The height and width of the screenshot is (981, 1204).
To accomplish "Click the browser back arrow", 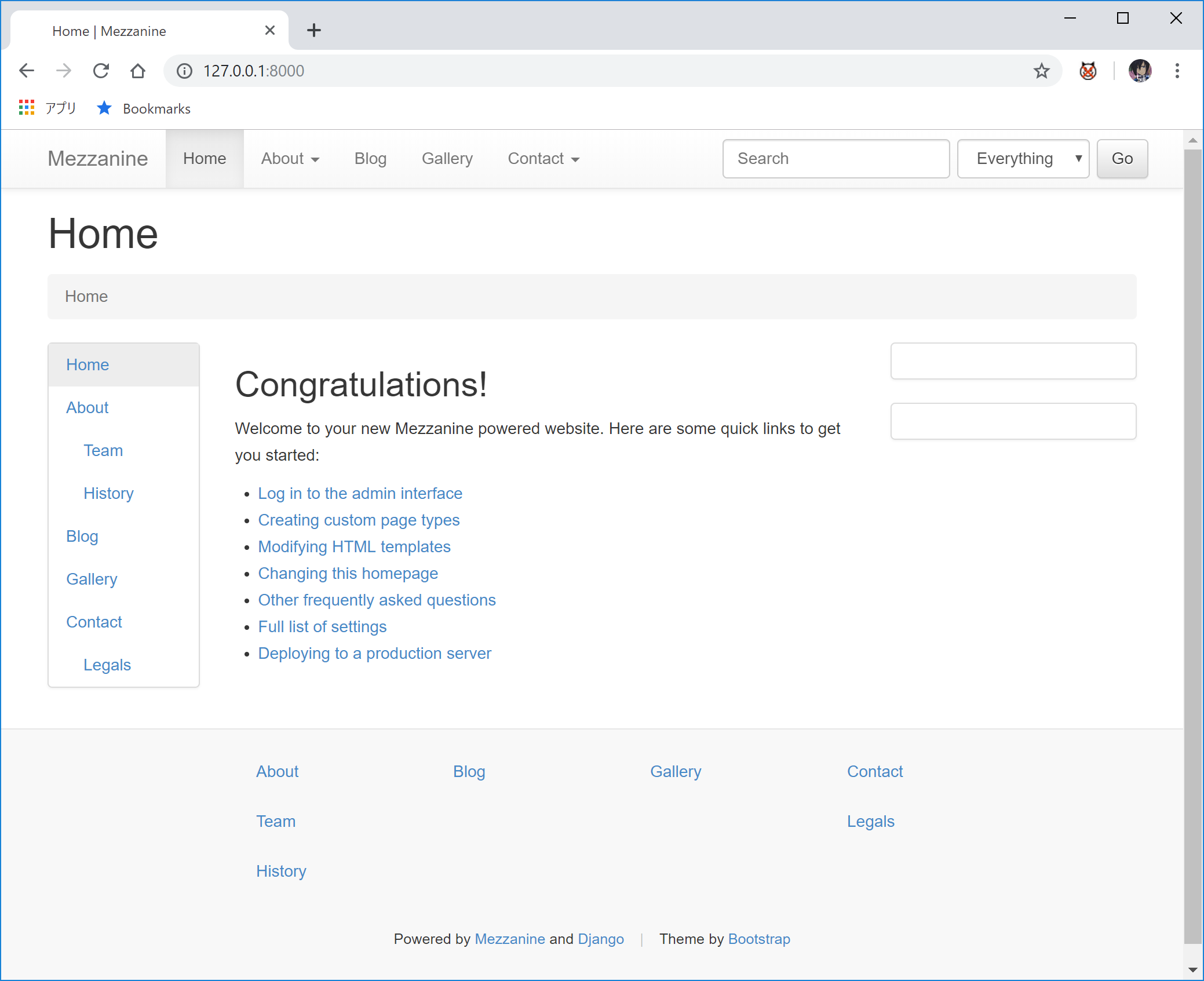I will pyautogui.click(x=27, y=71).
